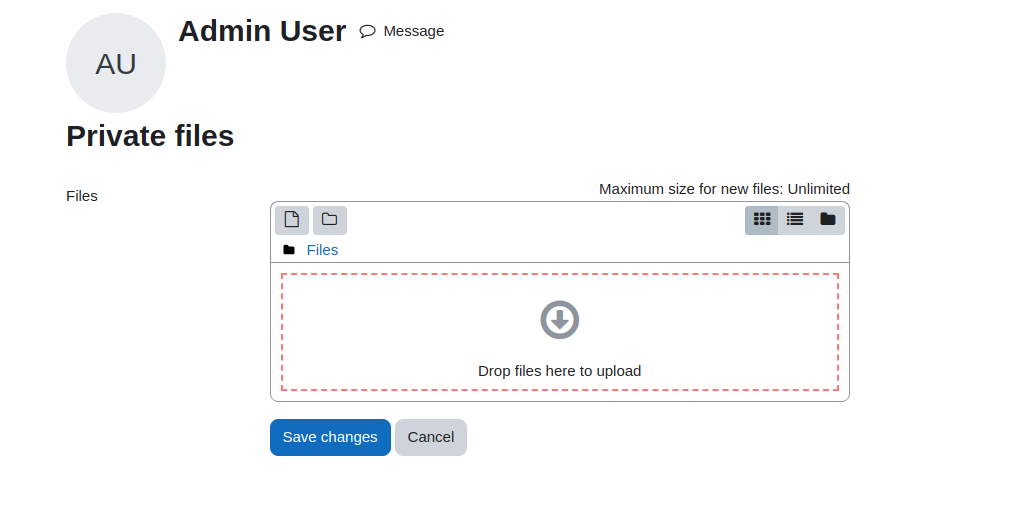Click the AU user avatar
The height and width of the screenshot is (505, 1030).
click(x=116, y=63)
